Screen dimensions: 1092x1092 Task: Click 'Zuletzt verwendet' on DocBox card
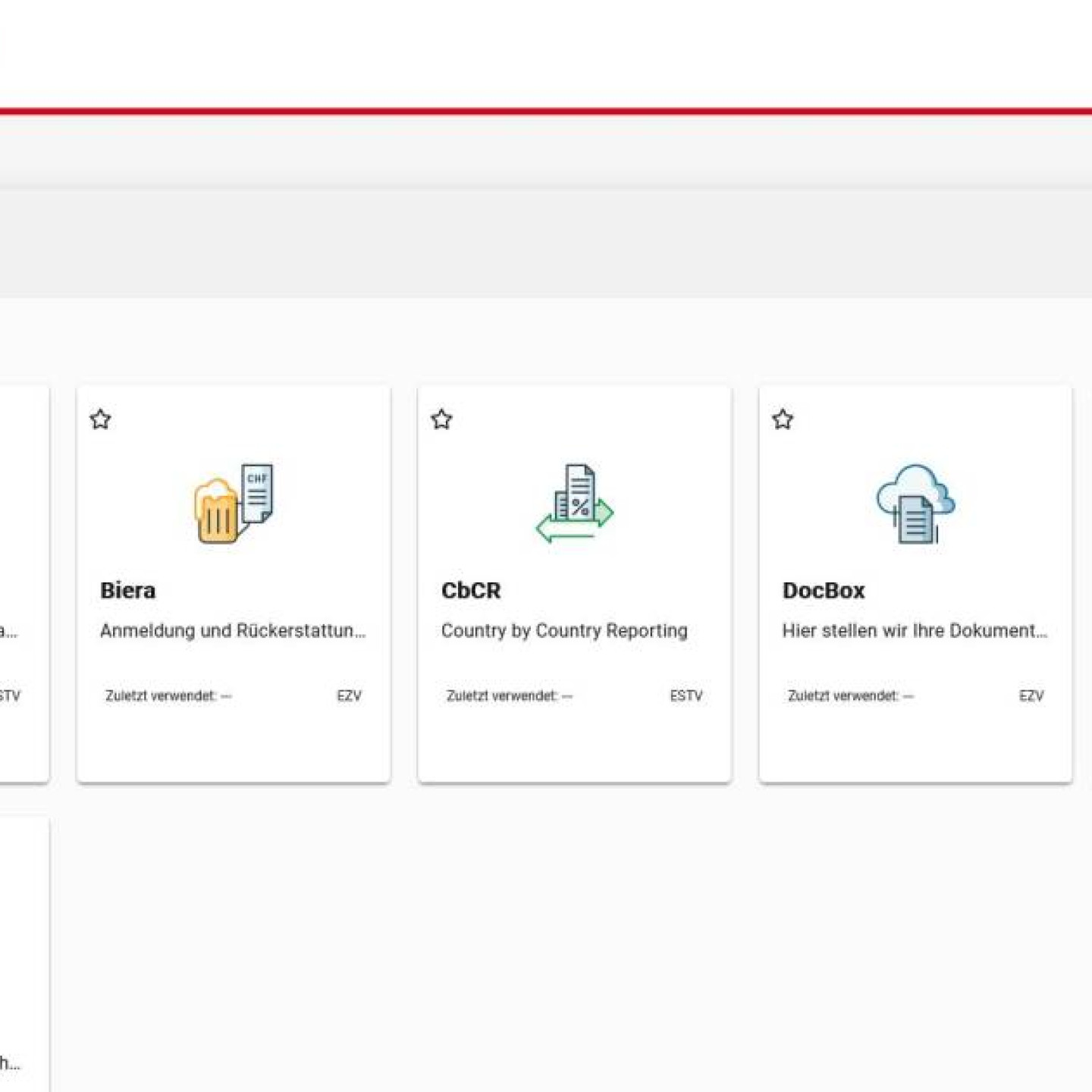pos(851,695)
